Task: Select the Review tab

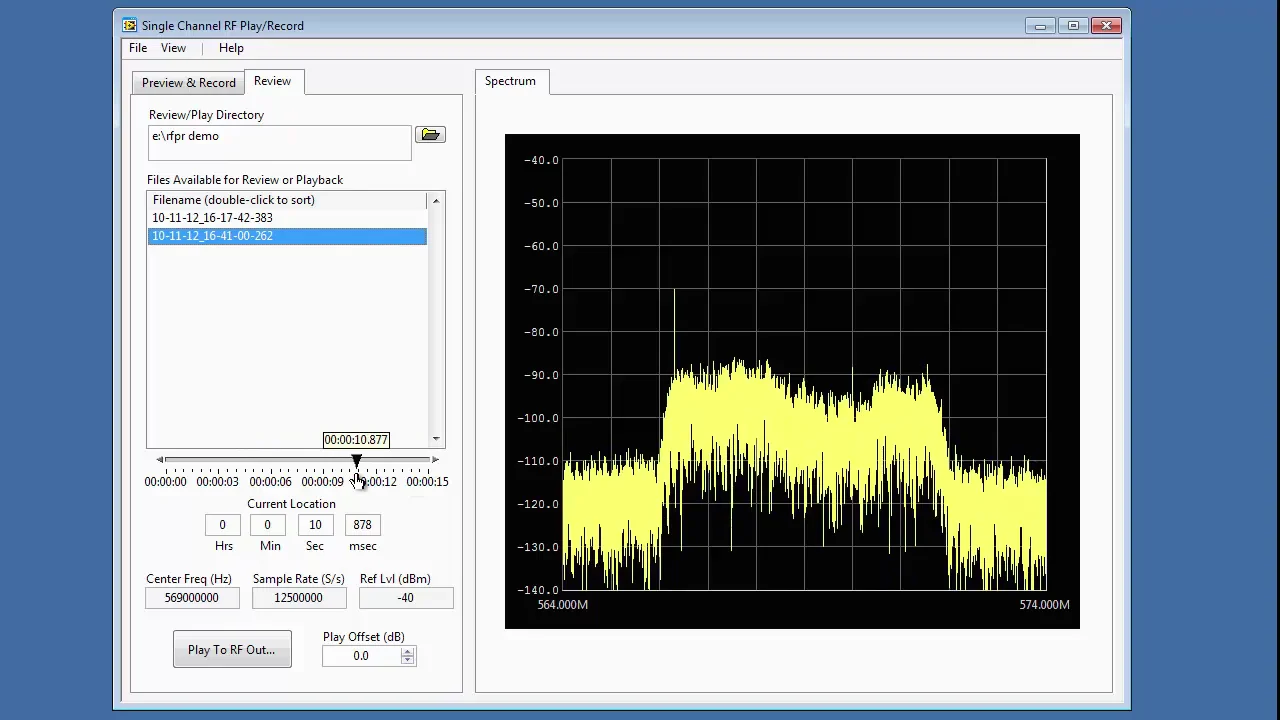Action: (272, 81)
